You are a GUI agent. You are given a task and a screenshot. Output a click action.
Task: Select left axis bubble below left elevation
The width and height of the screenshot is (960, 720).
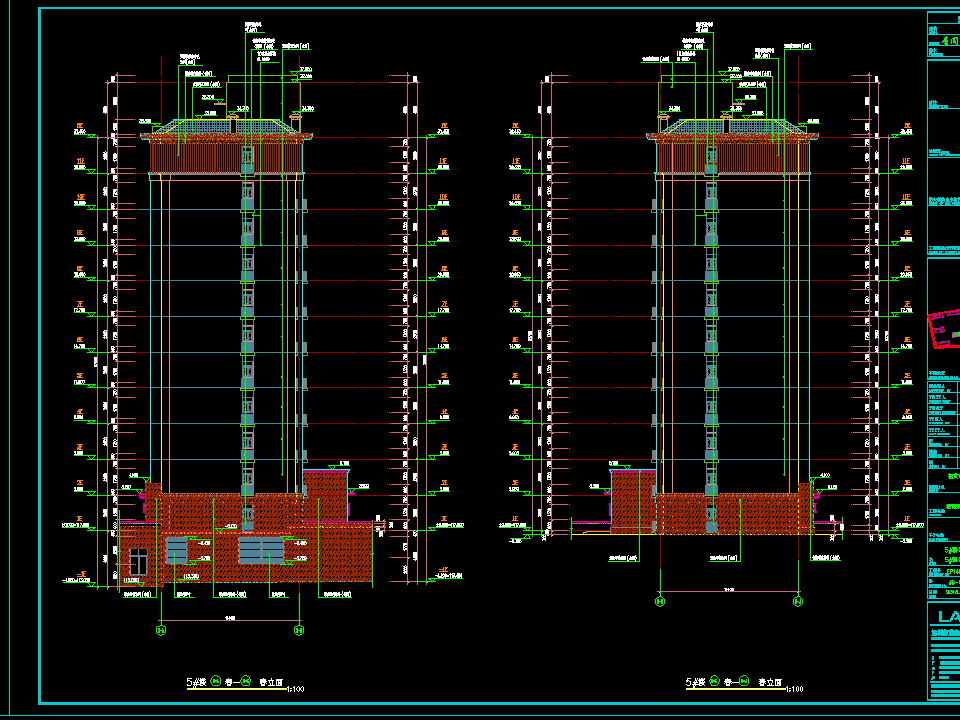click(161, 630)
